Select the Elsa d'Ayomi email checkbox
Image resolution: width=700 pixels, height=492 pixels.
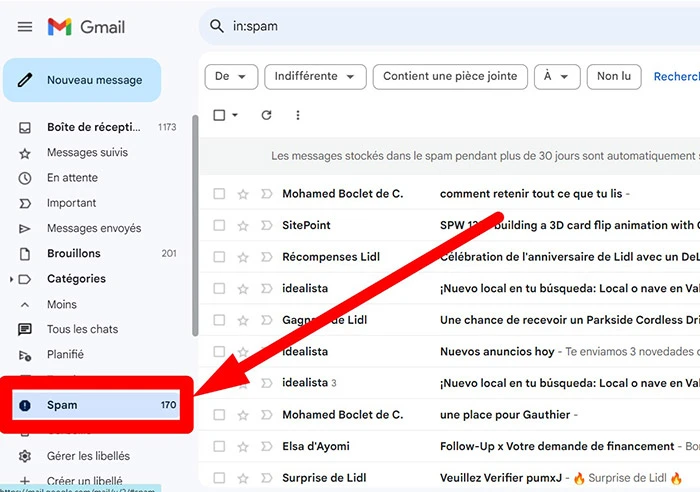click(x=219, y=446)
